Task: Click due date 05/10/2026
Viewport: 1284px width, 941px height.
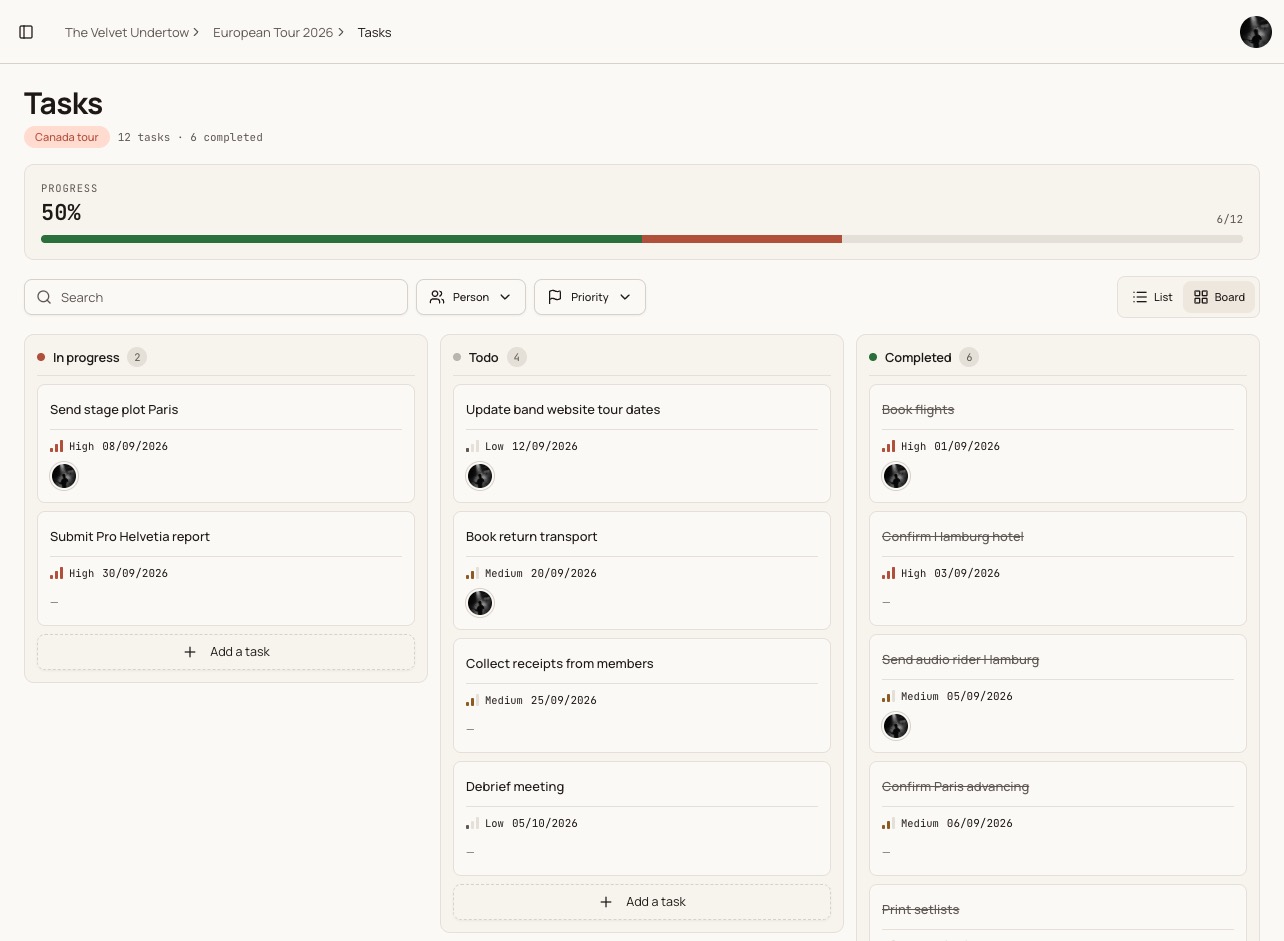Action: (x=545, y=823)
